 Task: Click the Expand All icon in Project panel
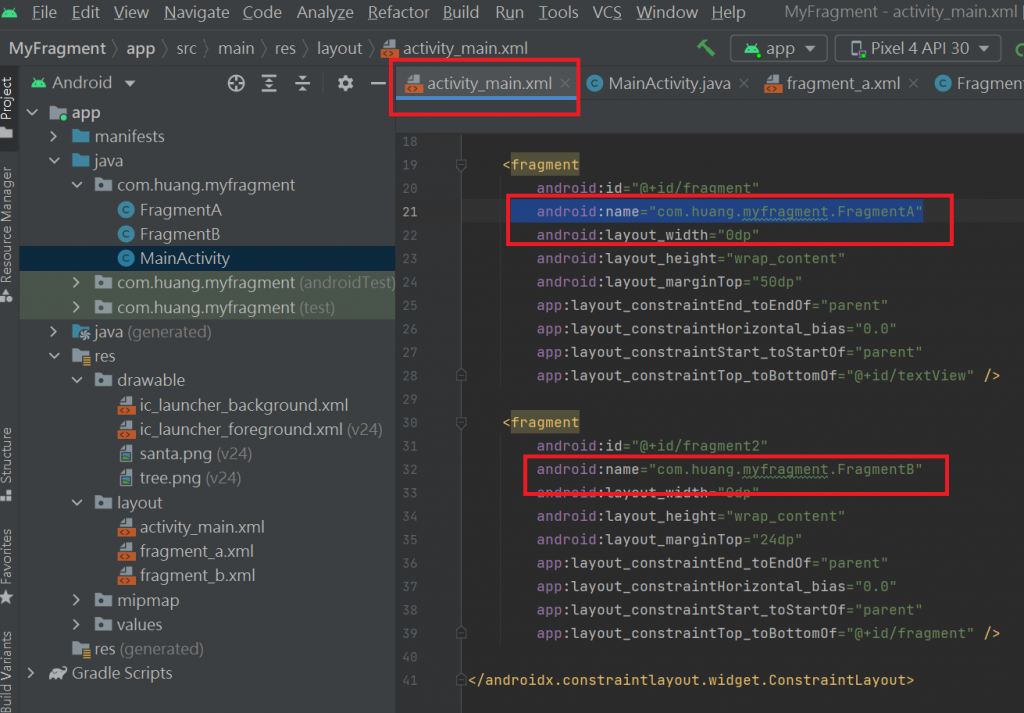(269, 83)
